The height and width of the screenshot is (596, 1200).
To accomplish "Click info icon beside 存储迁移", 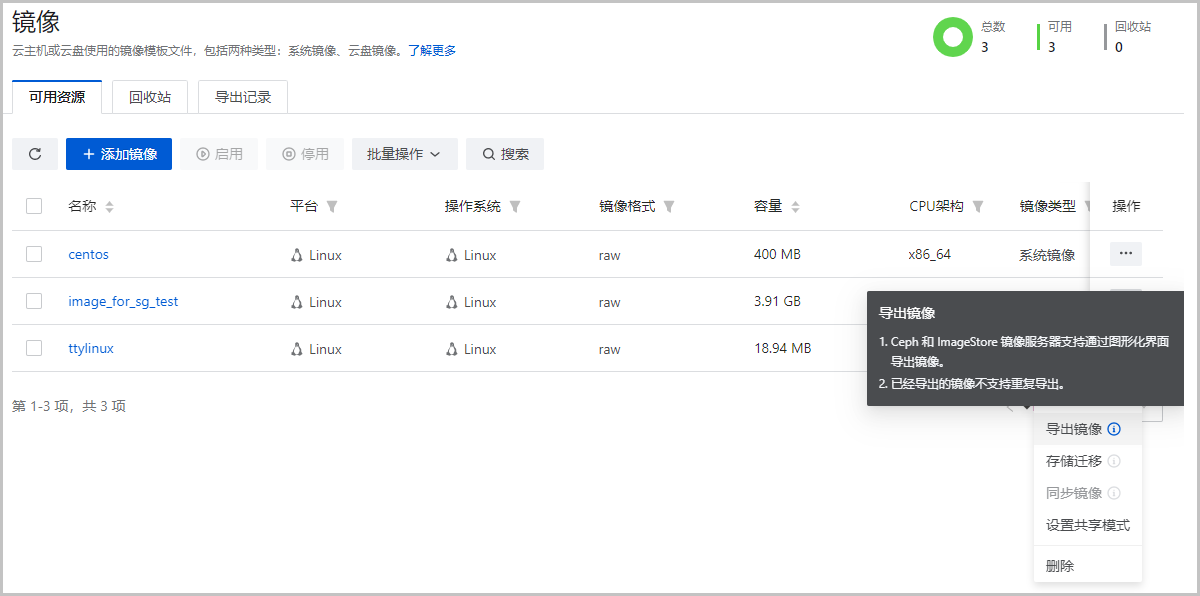I will (x=1114, y=461).
